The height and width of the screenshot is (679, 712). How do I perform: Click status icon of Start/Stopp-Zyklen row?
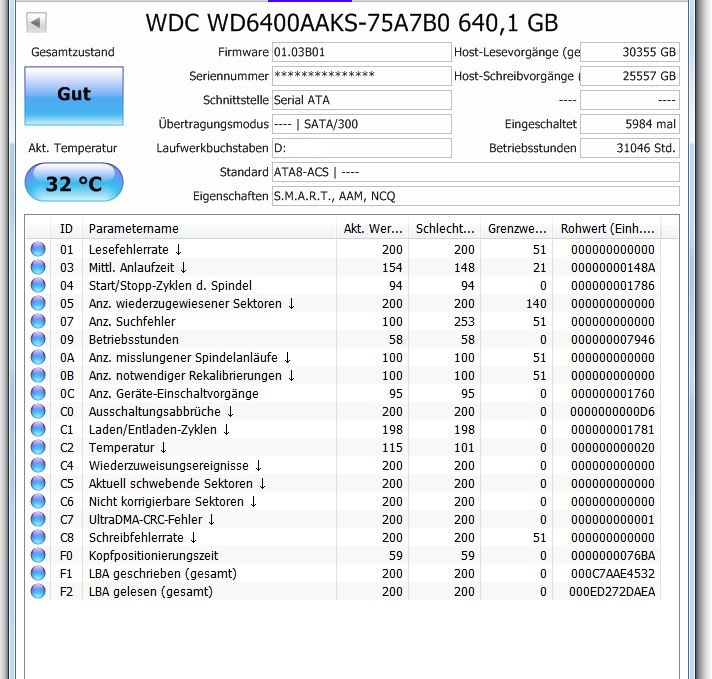tap(38, 285)
